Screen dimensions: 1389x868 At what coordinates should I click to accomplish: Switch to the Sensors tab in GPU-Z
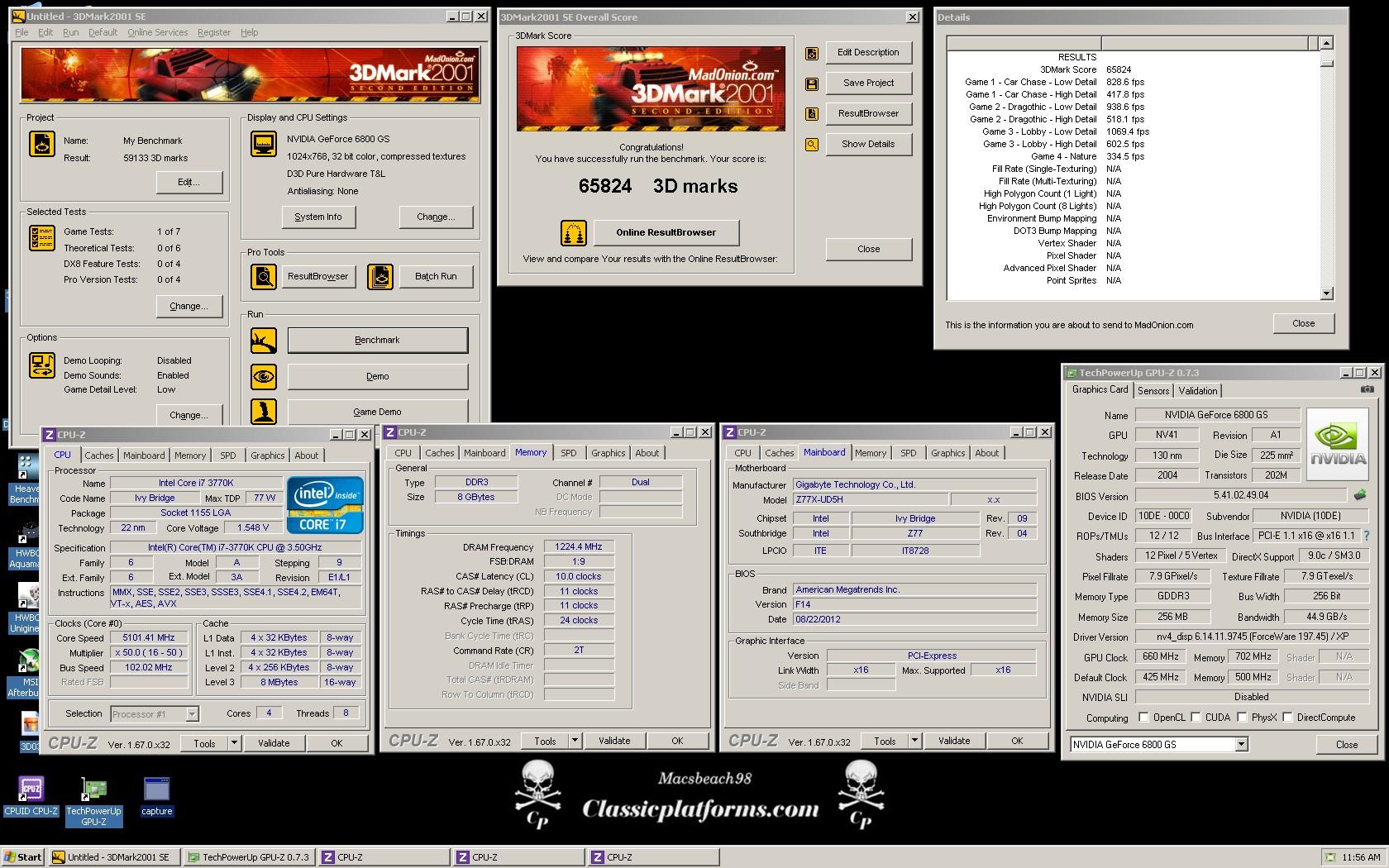coord(1153,391)
